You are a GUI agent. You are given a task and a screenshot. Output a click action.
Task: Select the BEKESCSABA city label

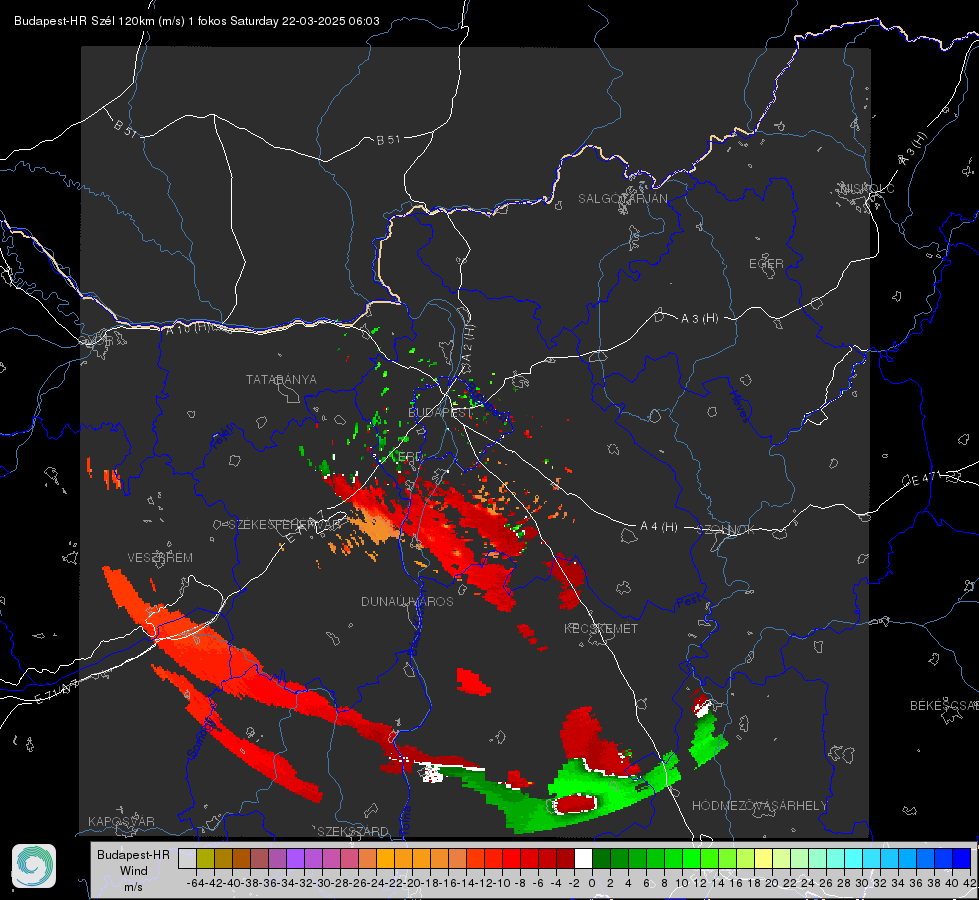[944, 705]
